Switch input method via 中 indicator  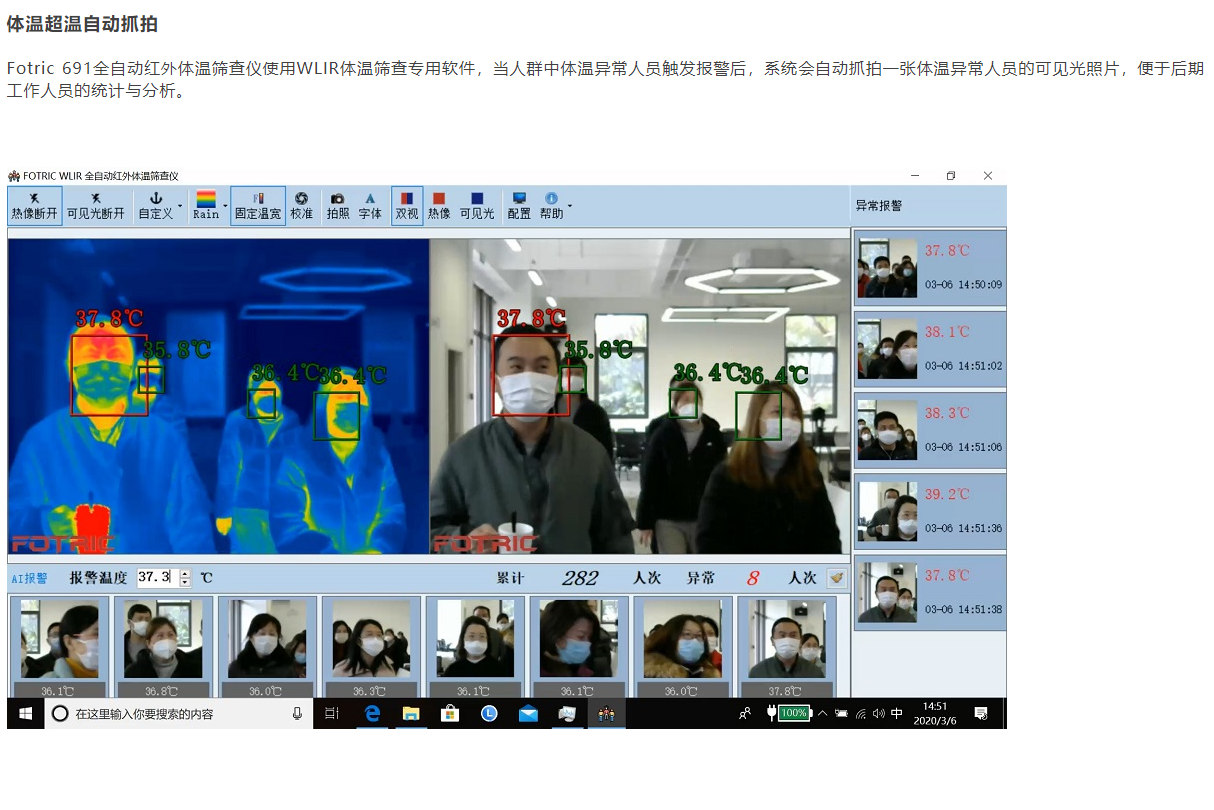click(x=897, y=713)
